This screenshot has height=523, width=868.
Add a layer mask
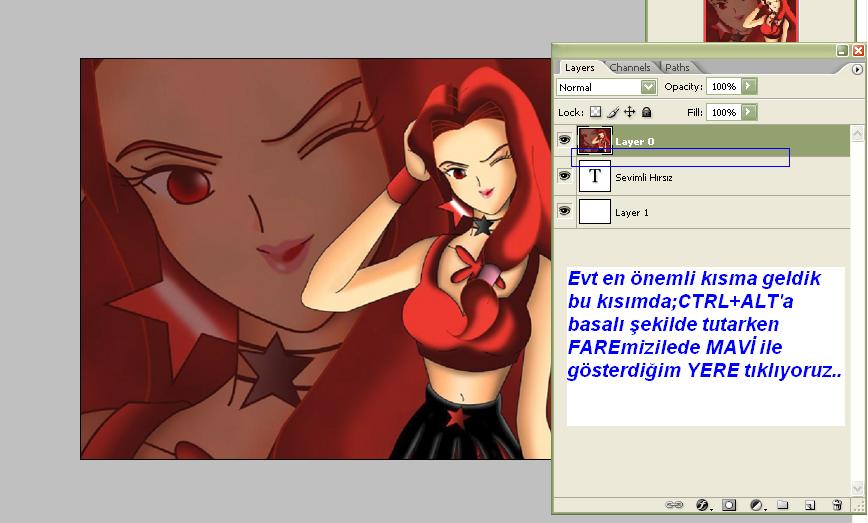point(729,506)
